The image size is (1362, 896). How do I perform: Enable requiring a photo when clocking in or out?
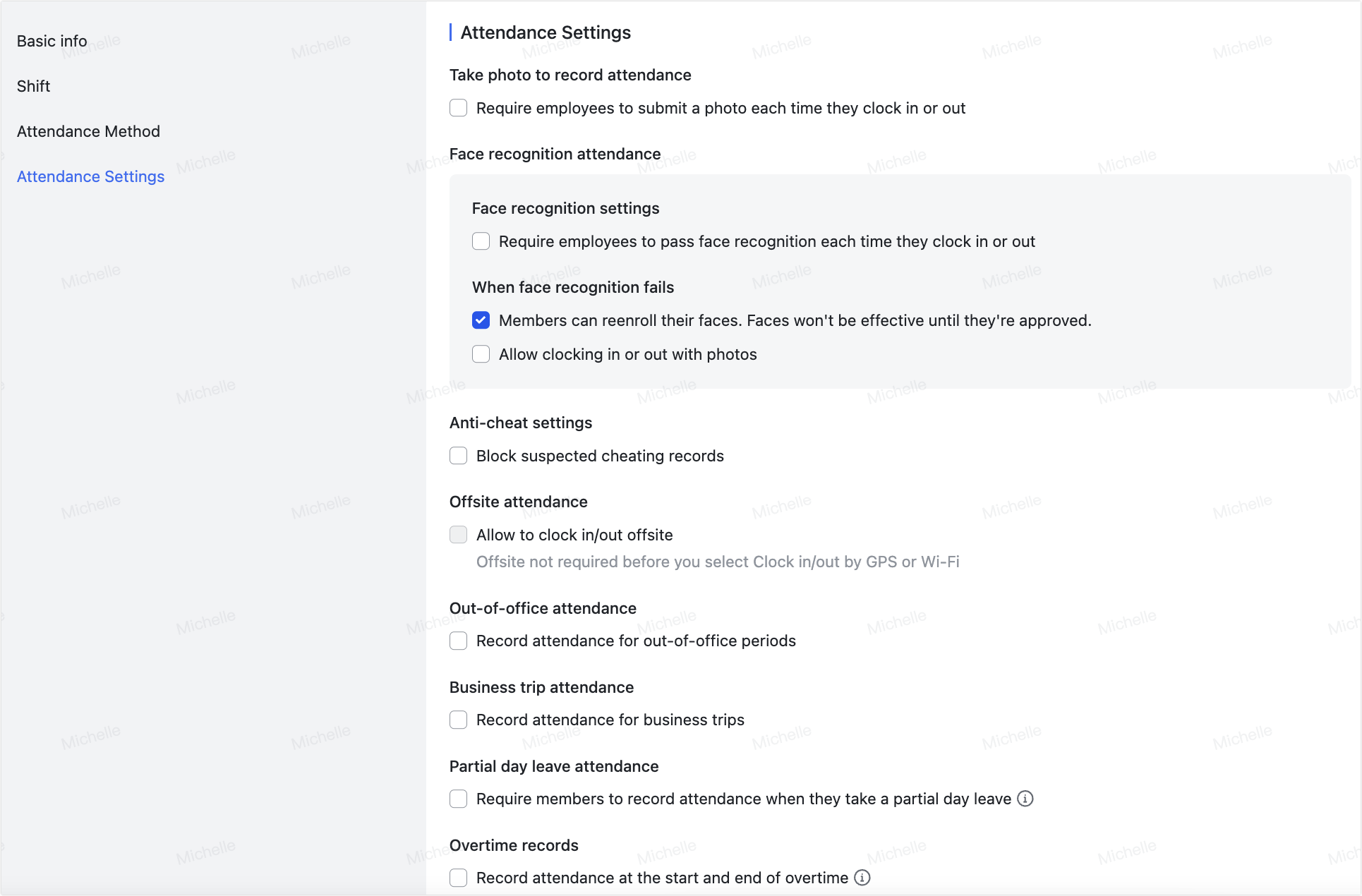(x=458, y=108)
